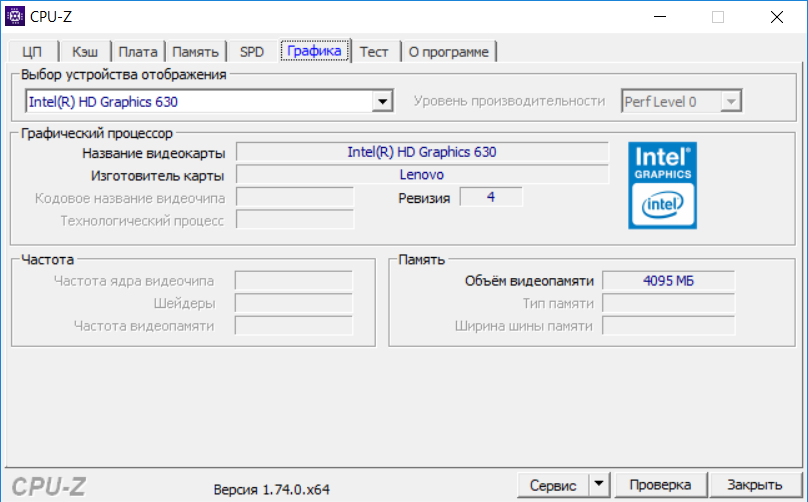Open the ЦП tab
Viewport: 808px width, 502px height.
pyautogui.click(x=32, y=52)
